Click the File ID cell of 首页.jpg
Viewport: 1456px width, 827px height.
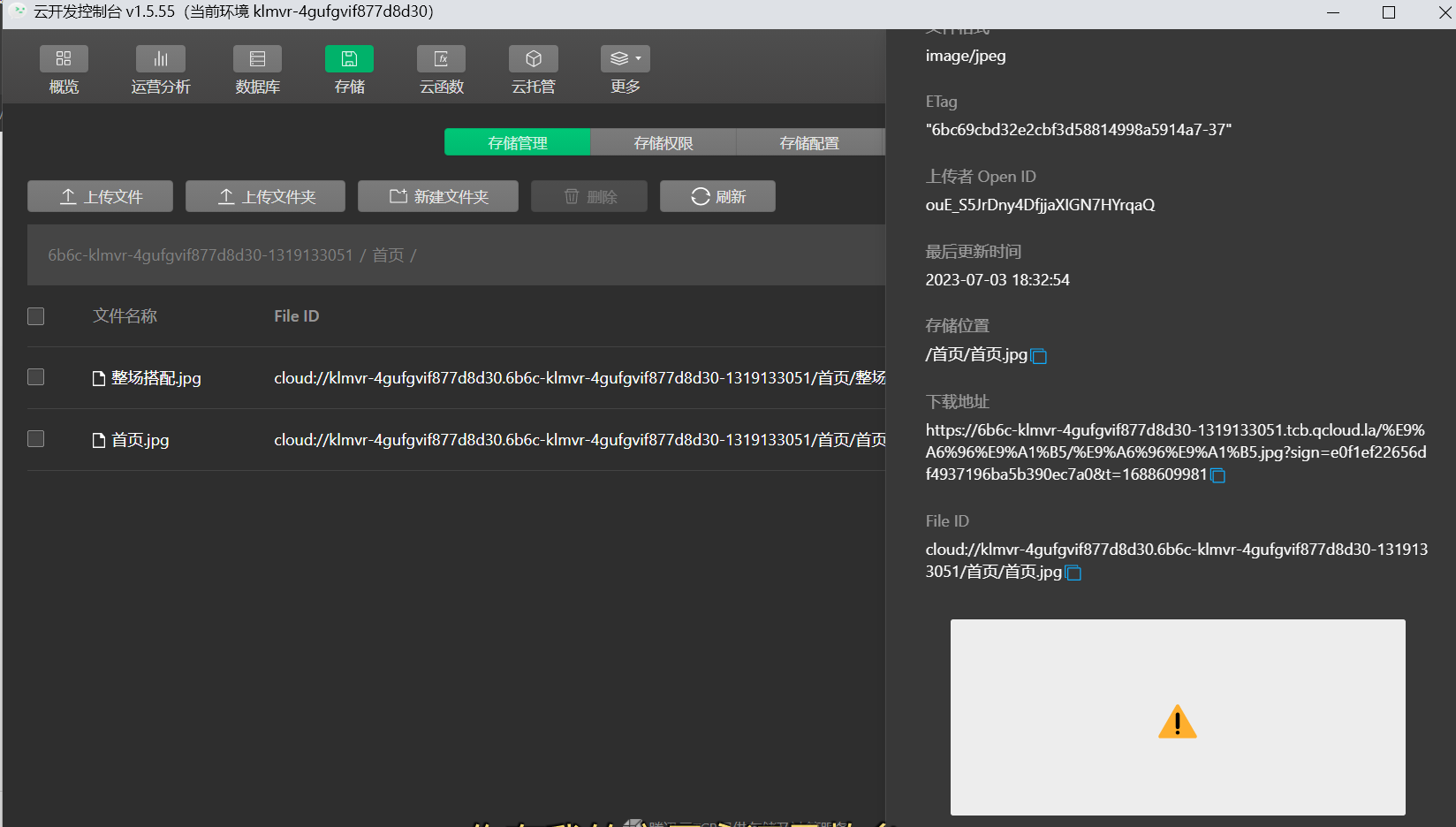click(580, 440)
